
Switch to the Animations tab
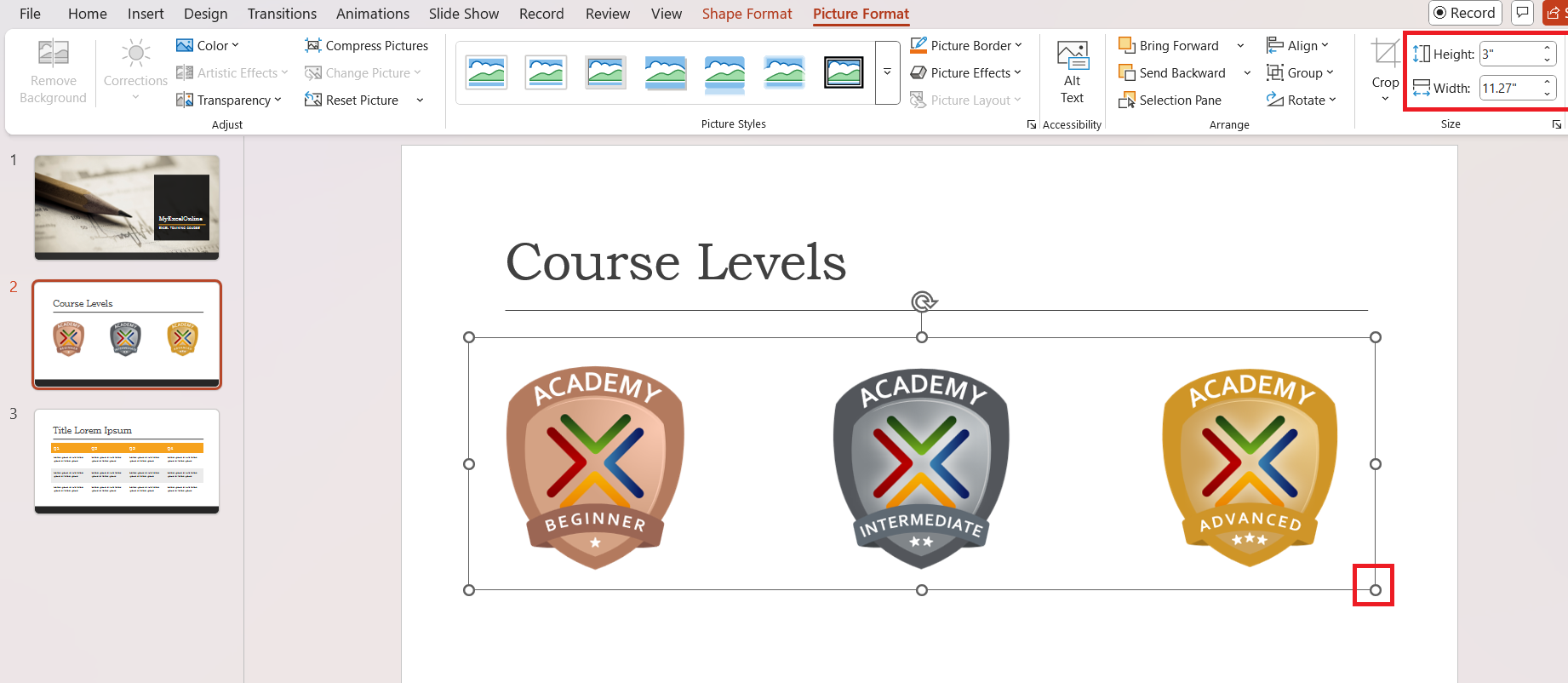(373, 14)
